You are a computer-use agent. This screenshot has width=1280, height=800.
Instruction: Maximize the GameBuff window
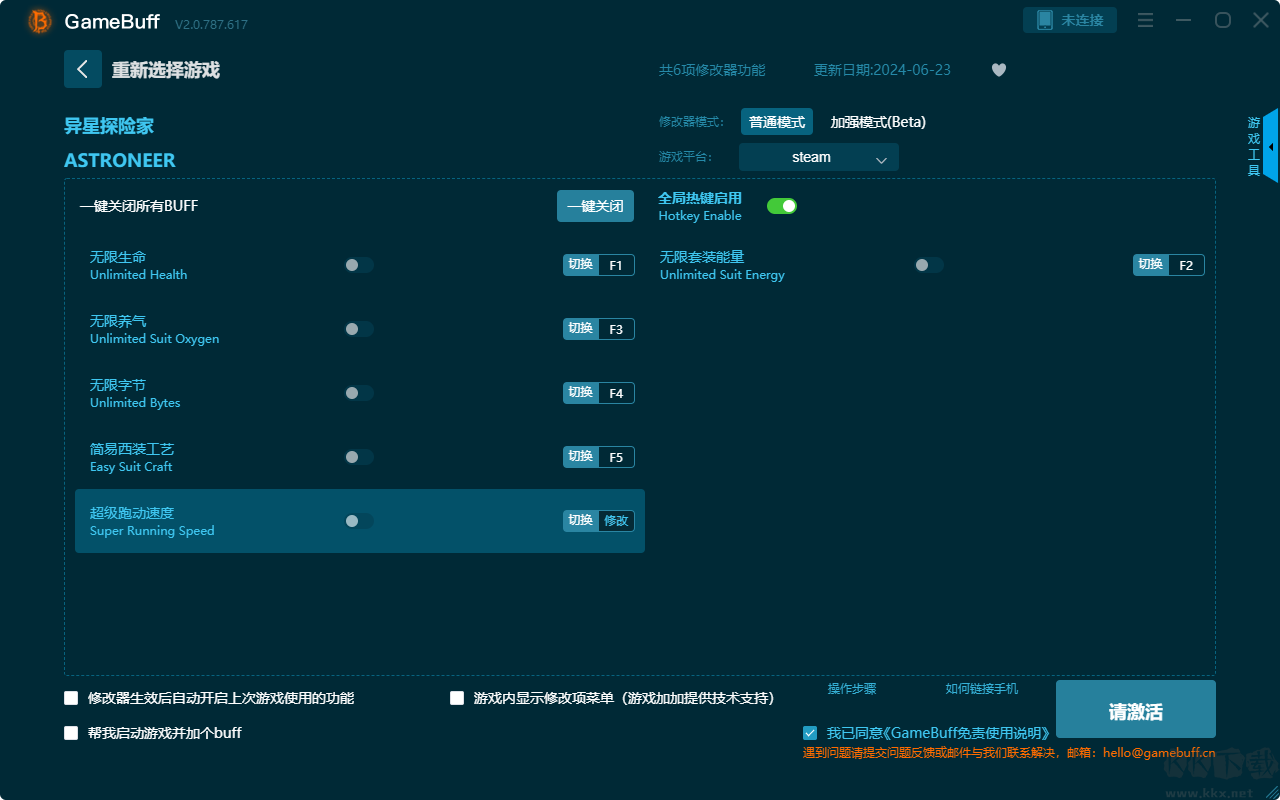1222,20
